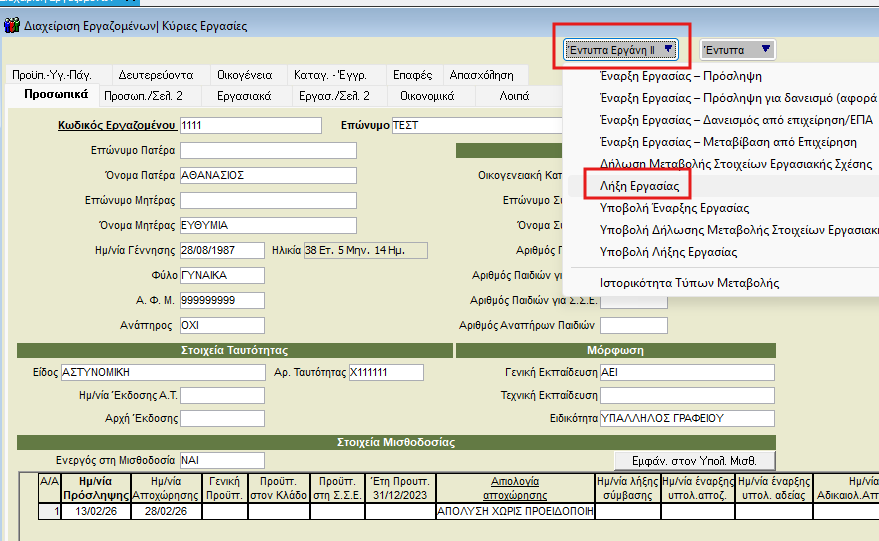Select row 1 in the payroll table

coord(50,511)
